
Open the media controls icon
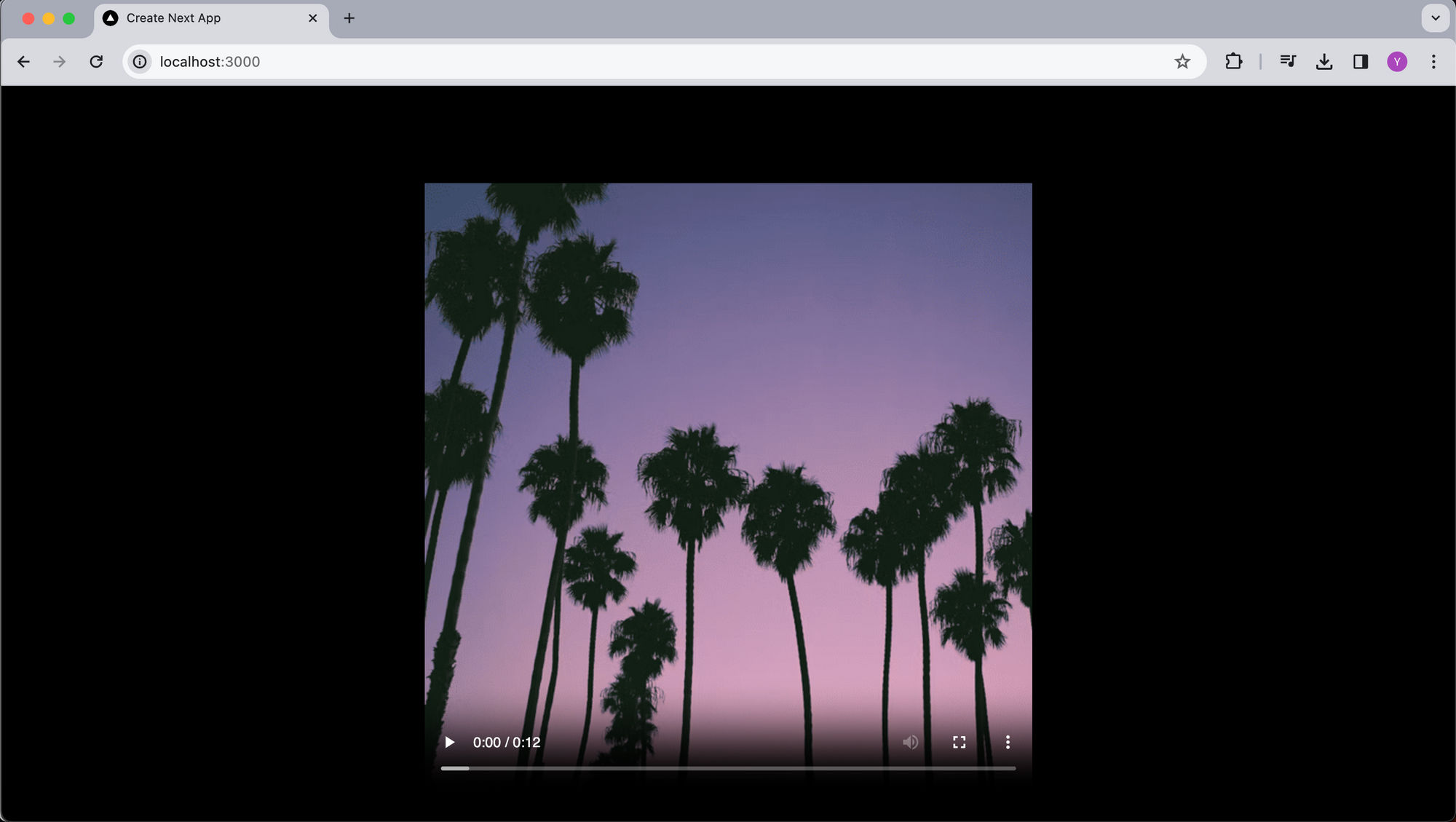point(1288,62)
